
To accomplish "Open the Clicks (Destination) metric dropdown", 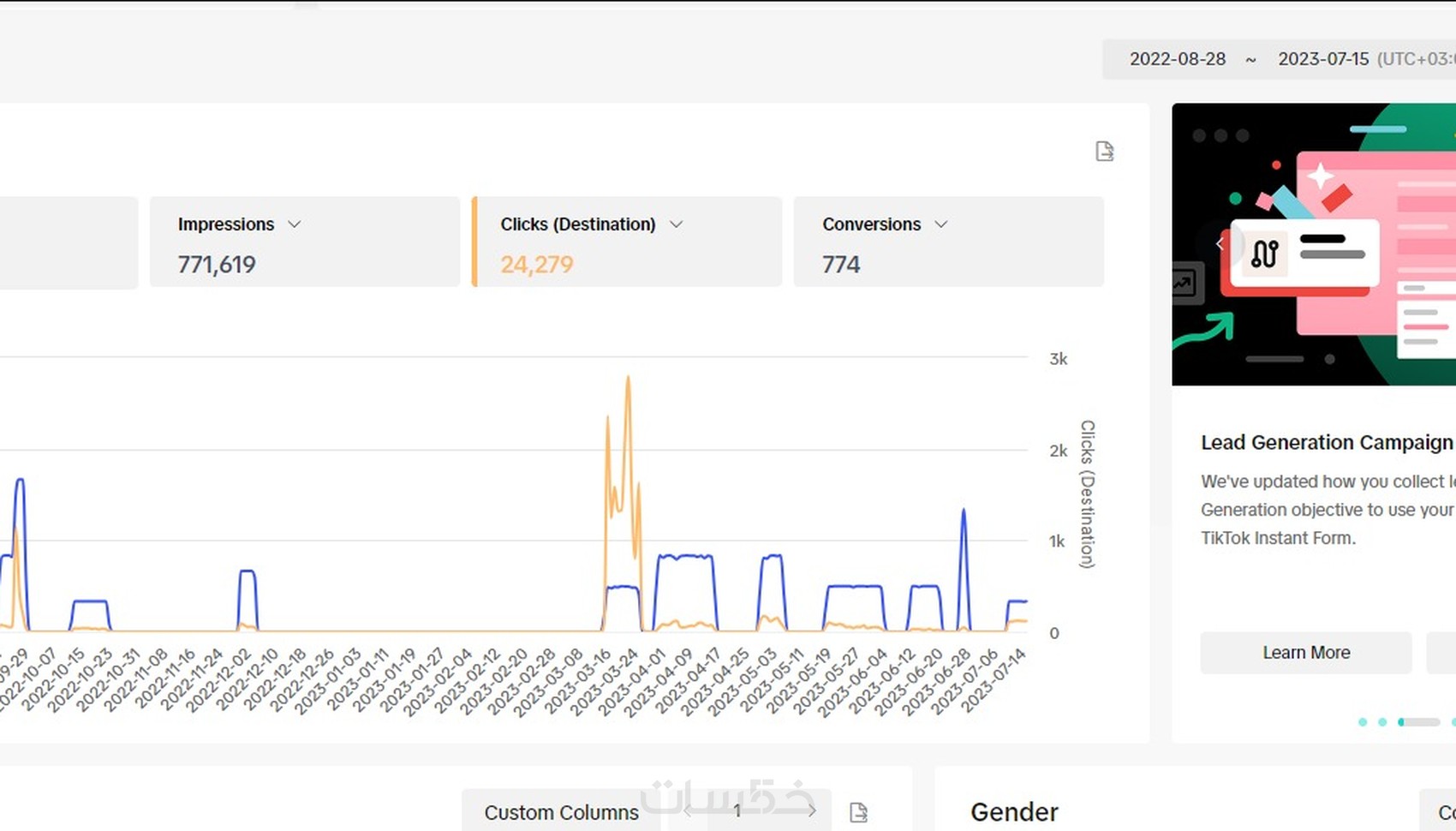I will [676, 224].
